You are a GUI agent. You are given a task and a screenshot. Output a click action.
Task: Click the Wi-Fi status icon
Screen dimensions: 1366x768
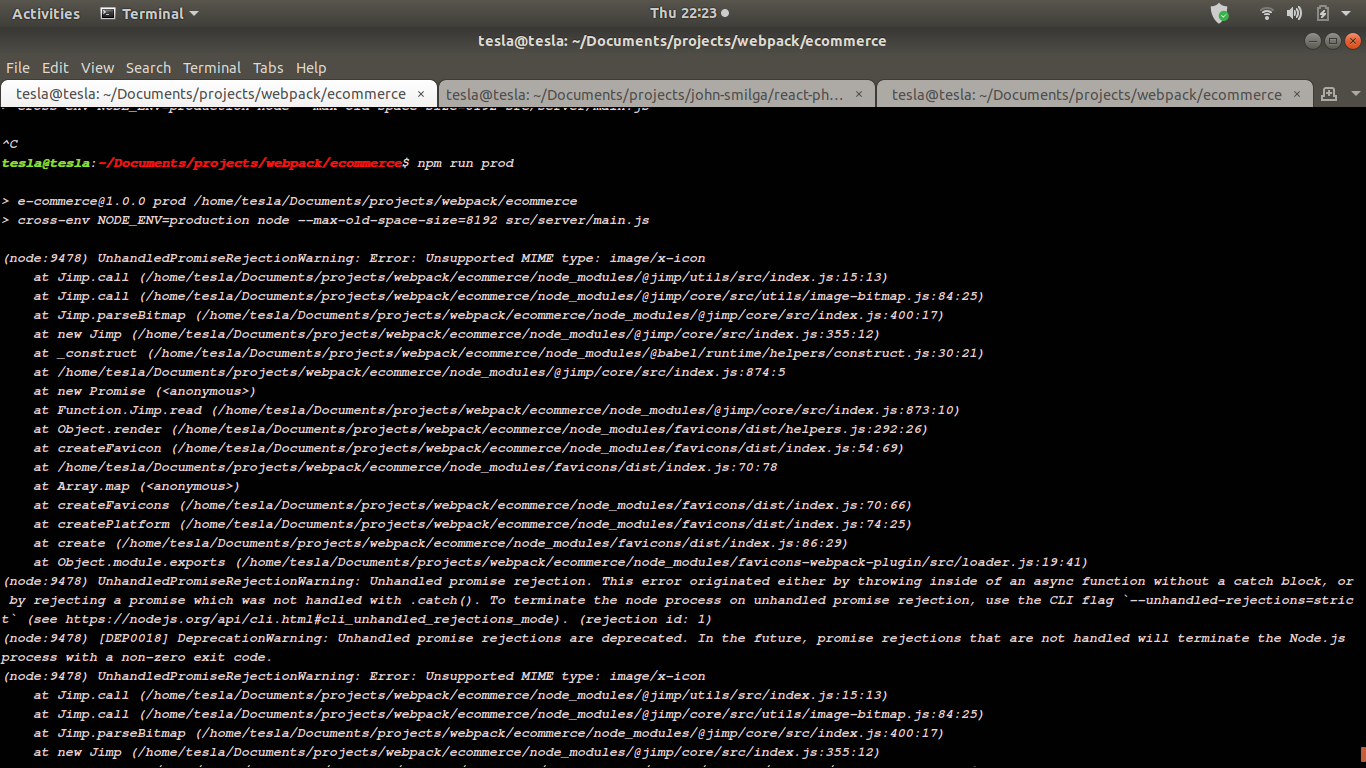(1266, 13)
